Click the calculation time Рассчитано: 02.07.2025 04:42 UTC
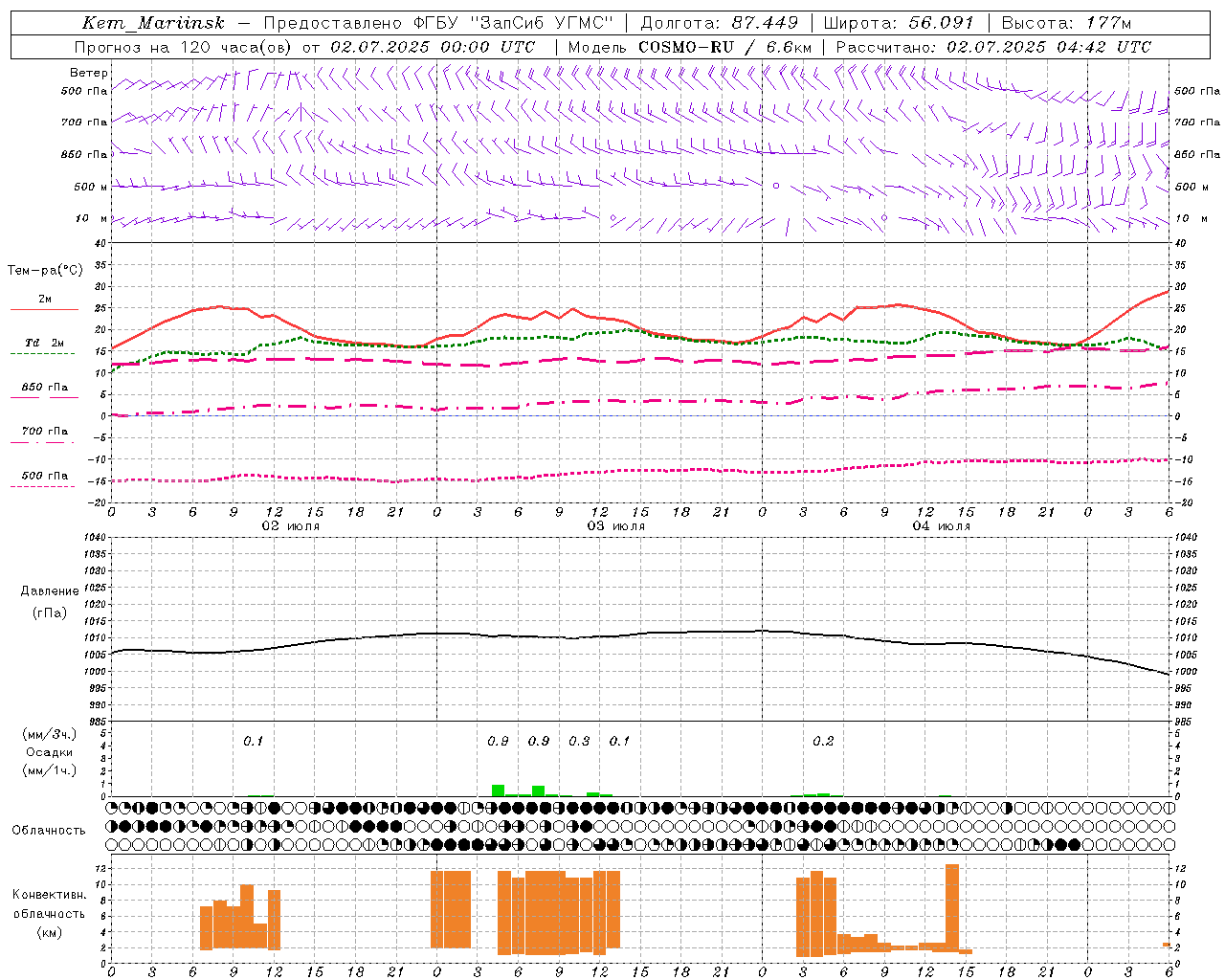Screen dimensions: 1225x980 (993, 47)
